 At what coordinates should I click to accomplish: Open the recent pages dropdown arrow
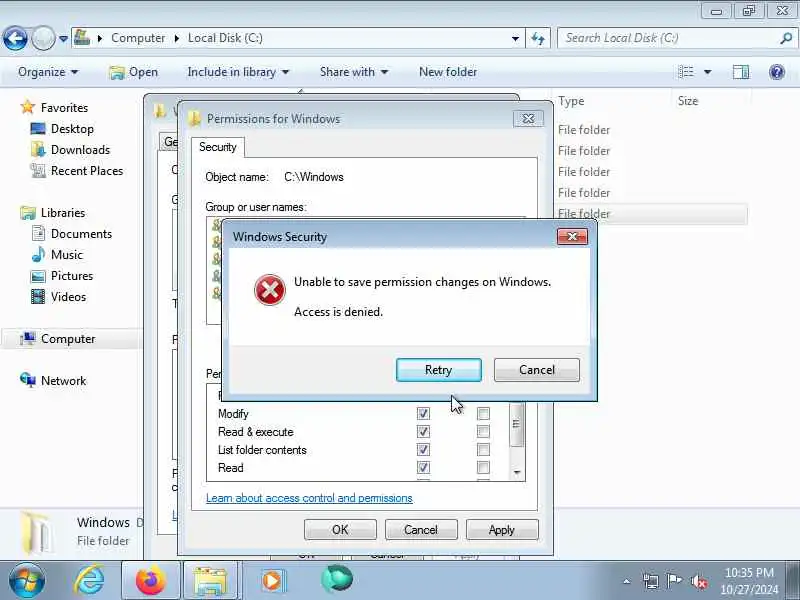[63, 39]
